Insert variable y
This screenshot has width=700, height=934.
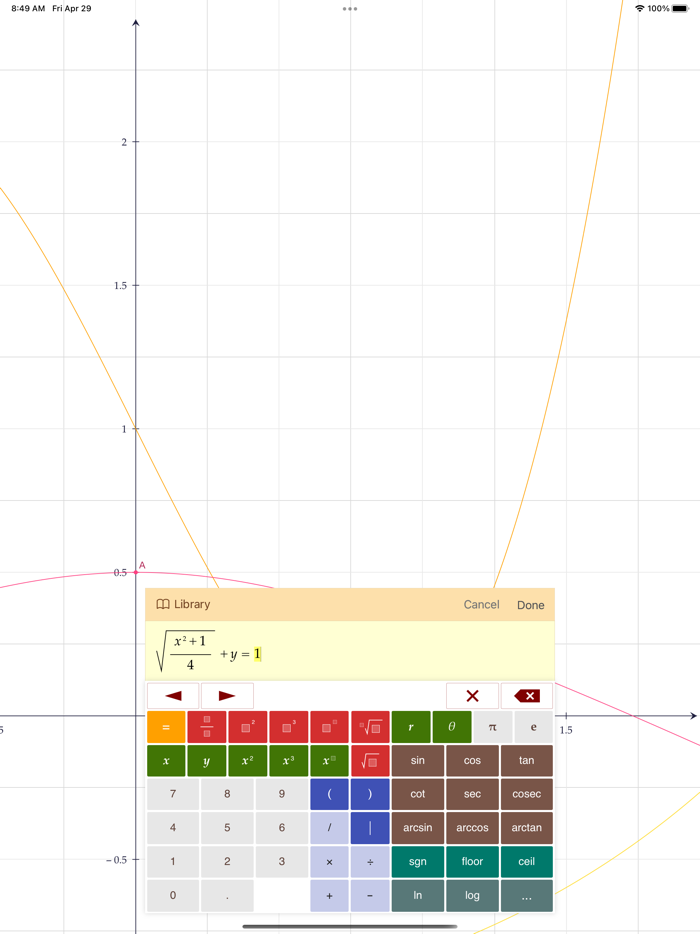[x=207, y=761]
